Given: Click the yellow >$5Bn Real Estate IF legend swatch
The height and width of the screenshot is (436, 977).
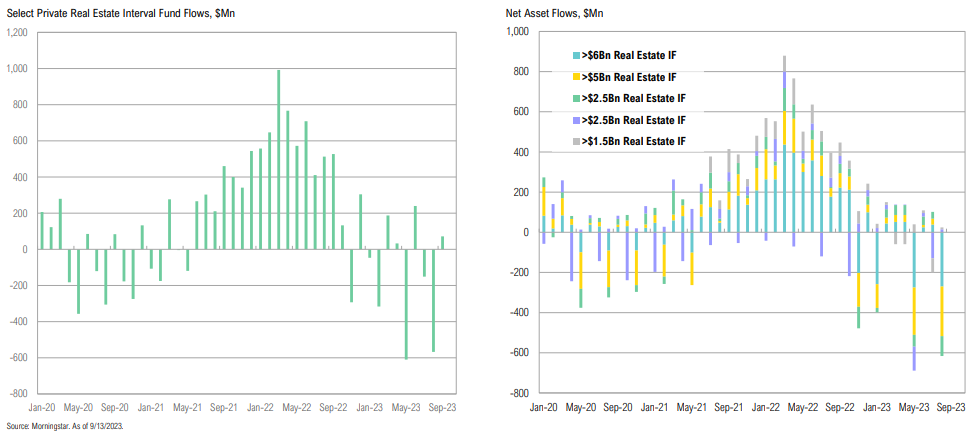Looking at the screenshot, I should pyautogui.click(x=576, y=76).
